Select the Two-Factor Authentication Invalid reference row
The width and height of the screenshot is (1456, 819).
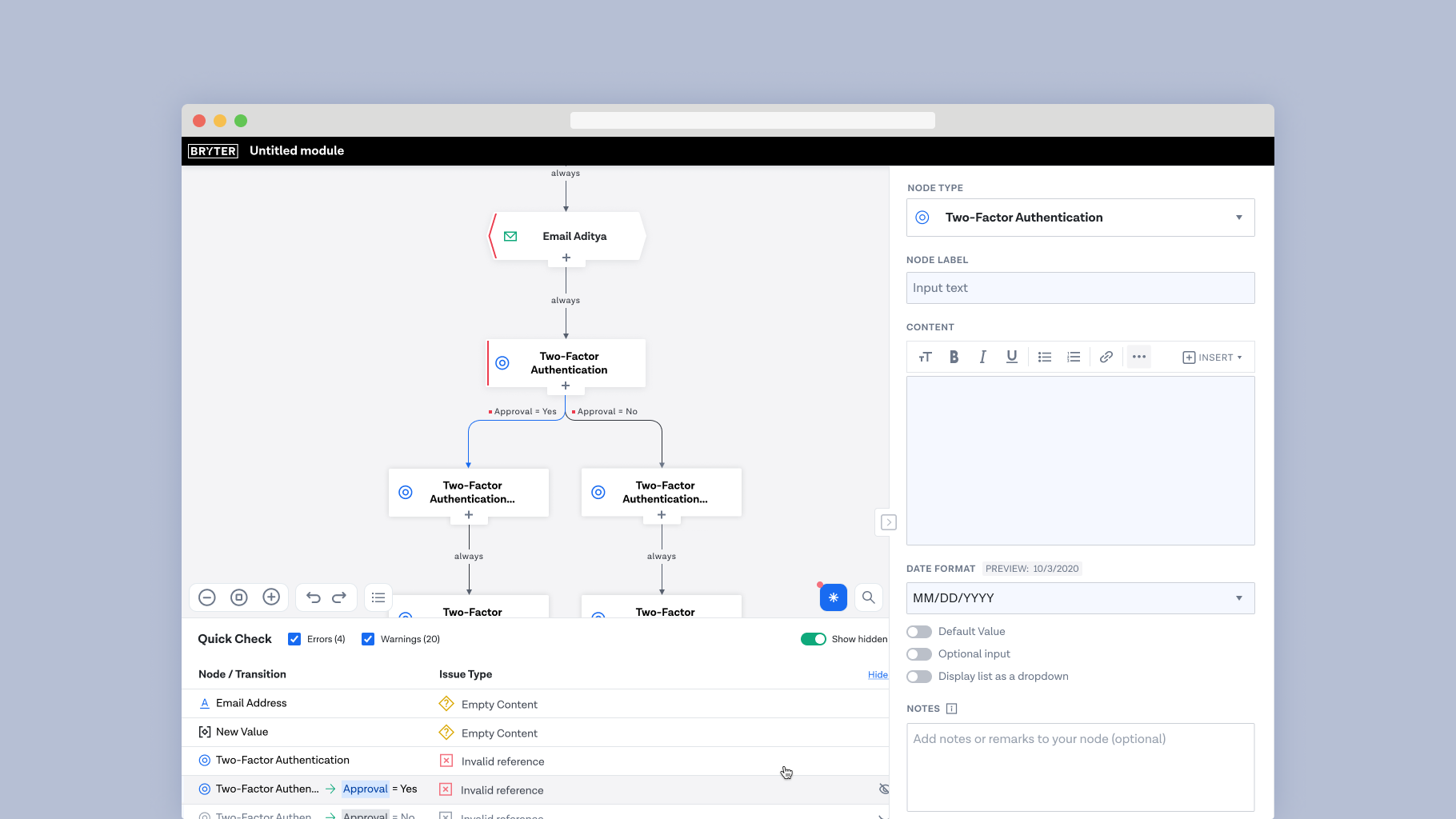click(x=535, y=761)
